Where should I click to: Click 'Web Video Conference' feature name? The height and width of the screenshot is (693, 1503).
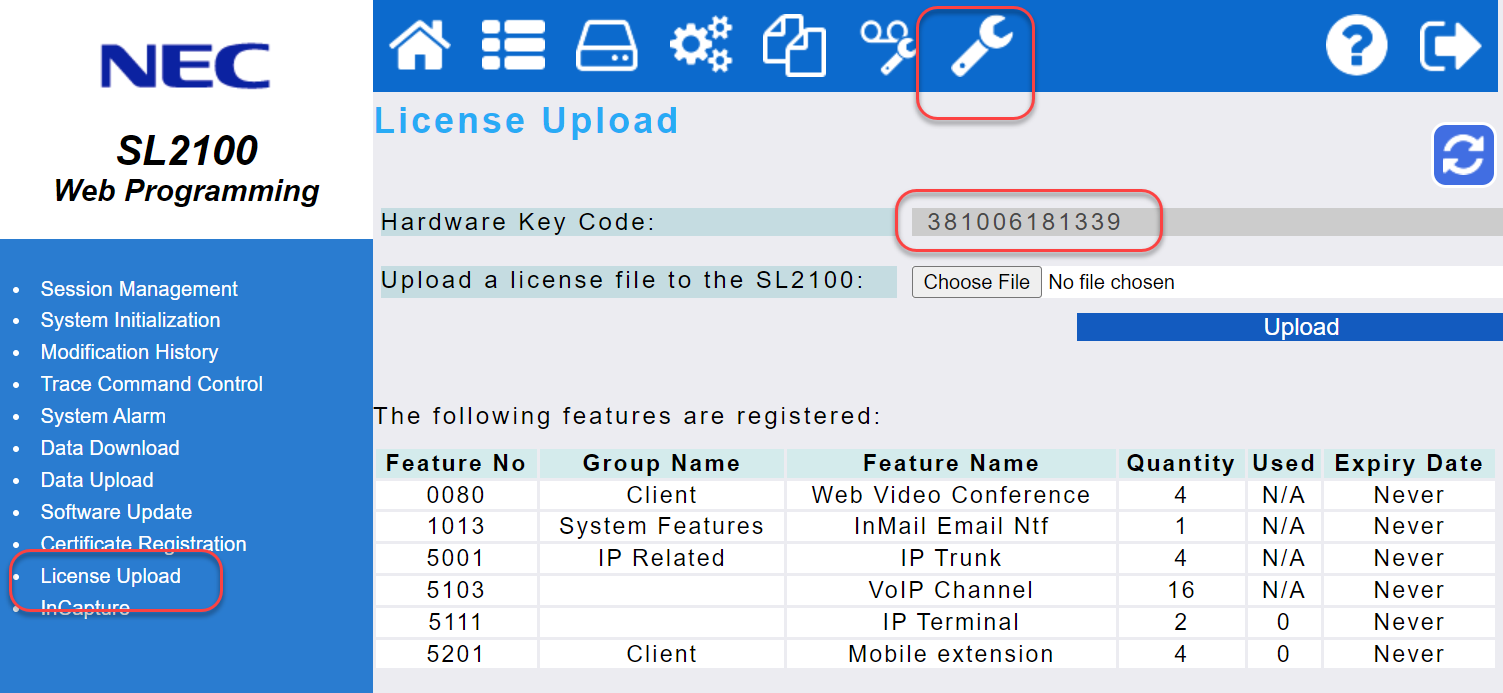click(951, 495)
